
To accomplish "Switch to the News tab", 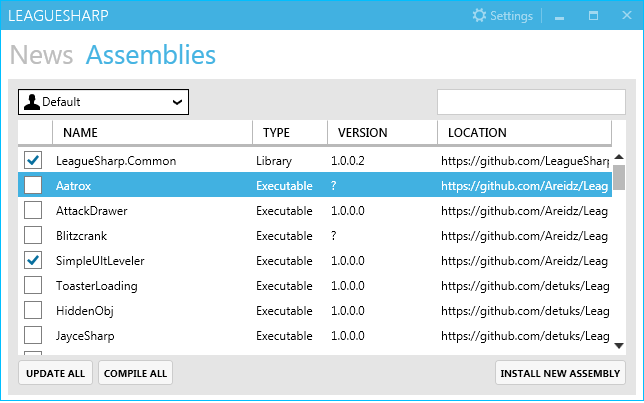I will coord(41,55).
